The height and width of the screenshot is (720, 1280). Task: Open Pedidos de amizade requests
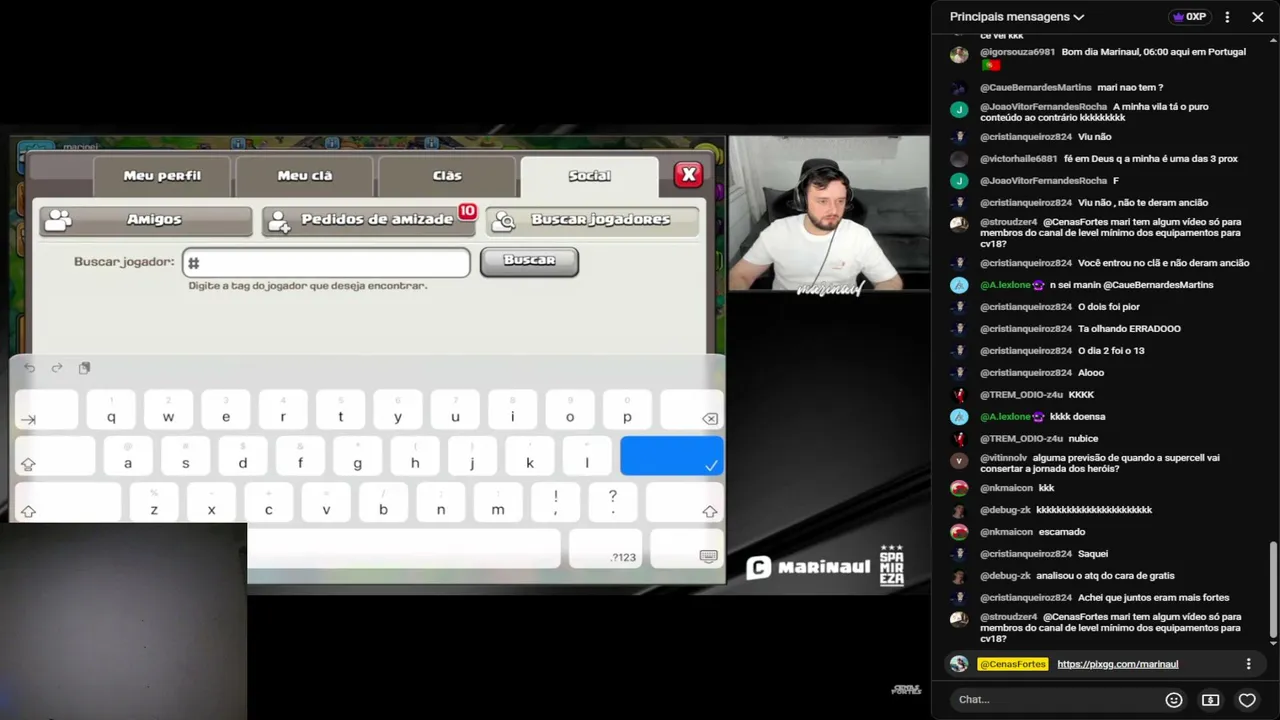click(368, 220)
